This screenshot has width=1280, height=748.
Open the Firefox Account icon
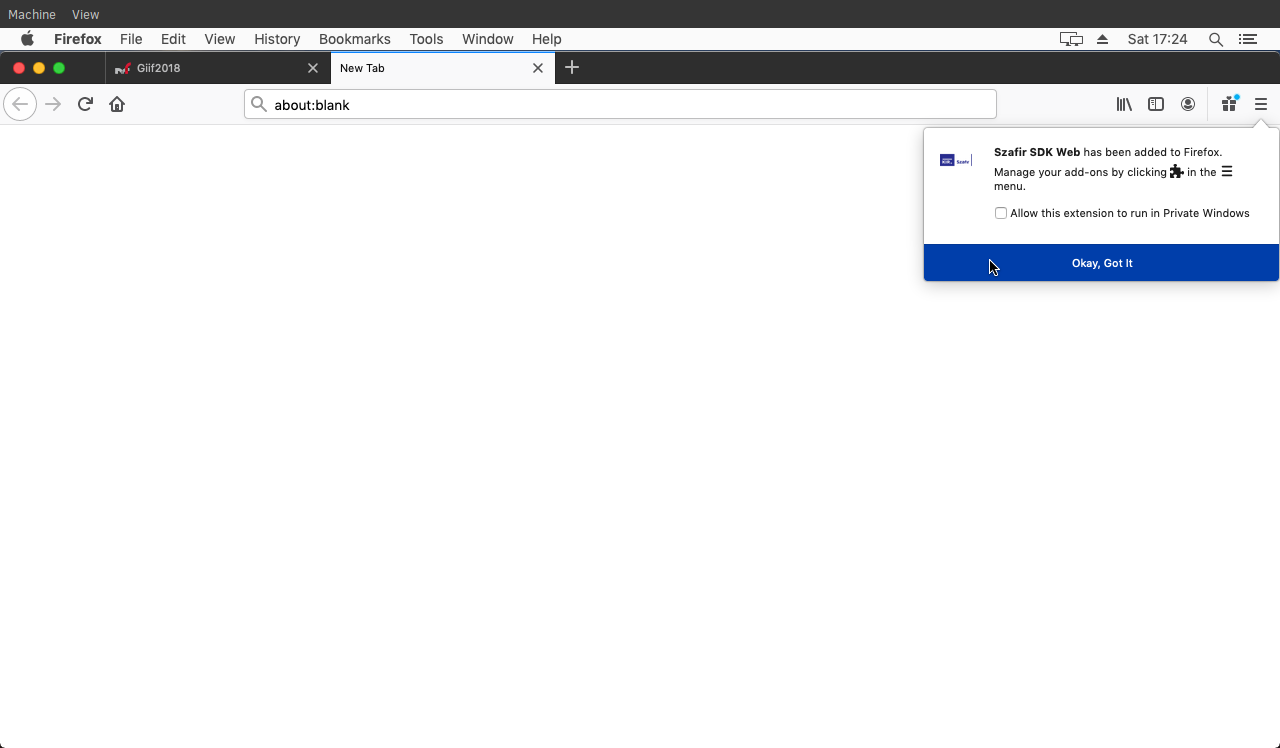[1188, 104]
